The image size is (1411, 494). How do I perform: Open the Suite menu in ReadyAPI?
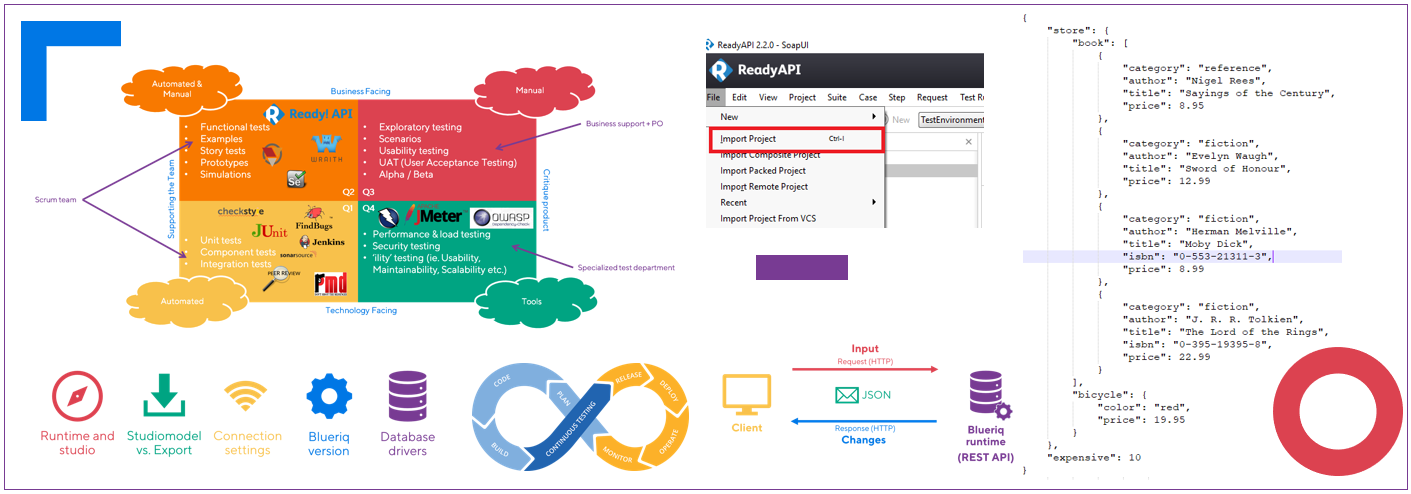tap(837, 97)
